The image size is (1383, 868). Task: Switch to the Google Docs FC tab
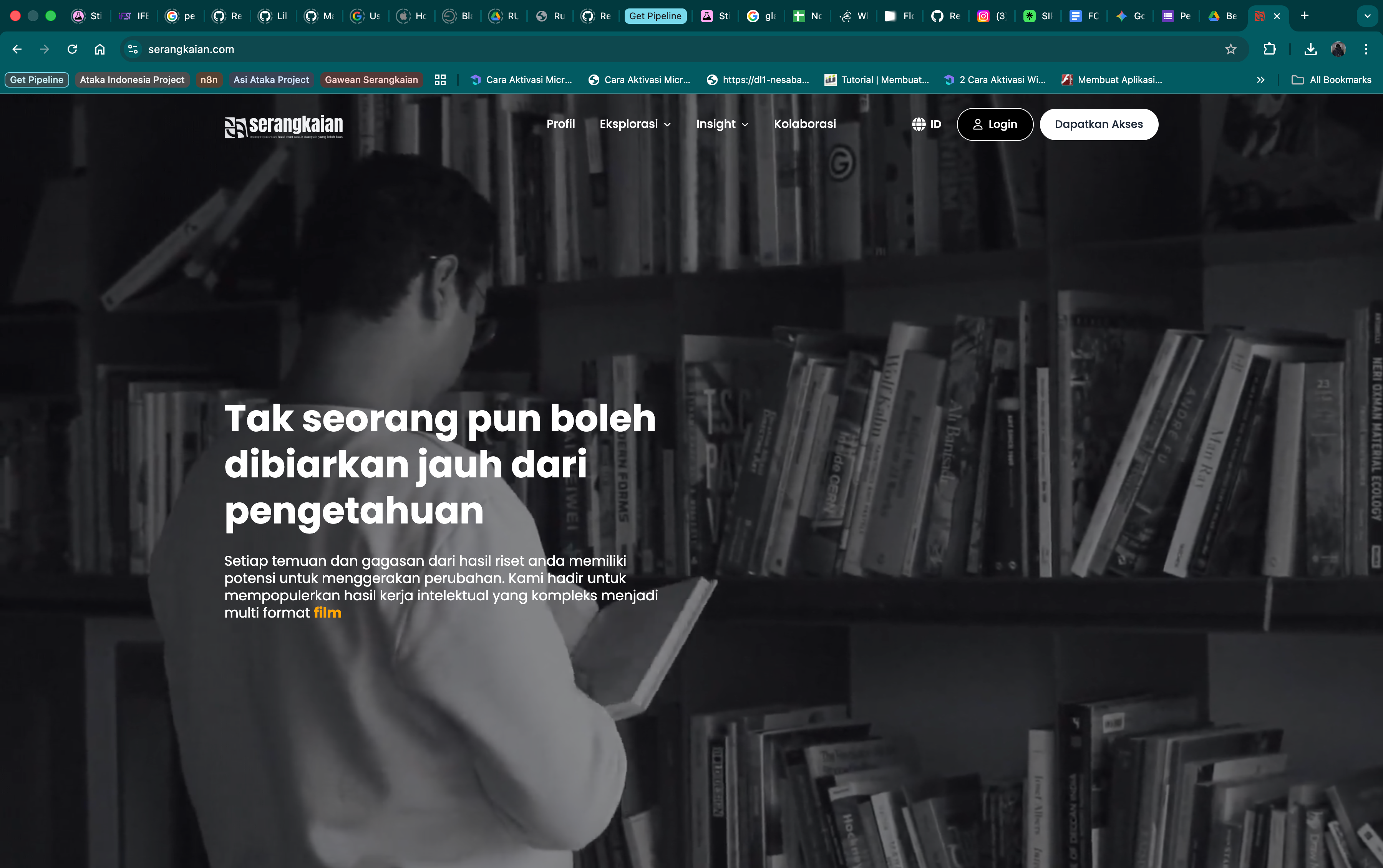click(1085, 16)
